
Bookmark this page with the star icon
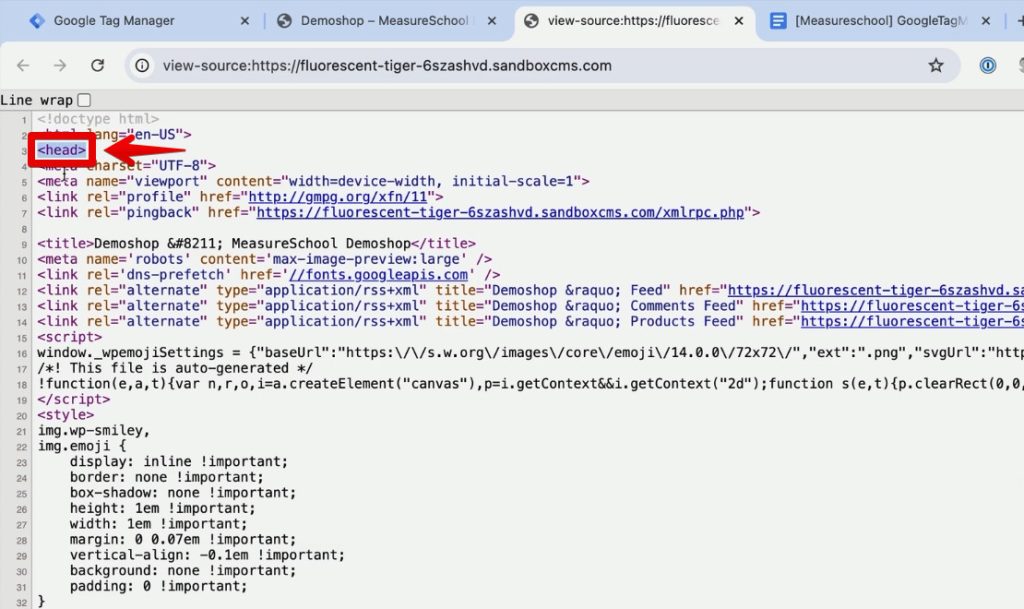pos(936,65)
